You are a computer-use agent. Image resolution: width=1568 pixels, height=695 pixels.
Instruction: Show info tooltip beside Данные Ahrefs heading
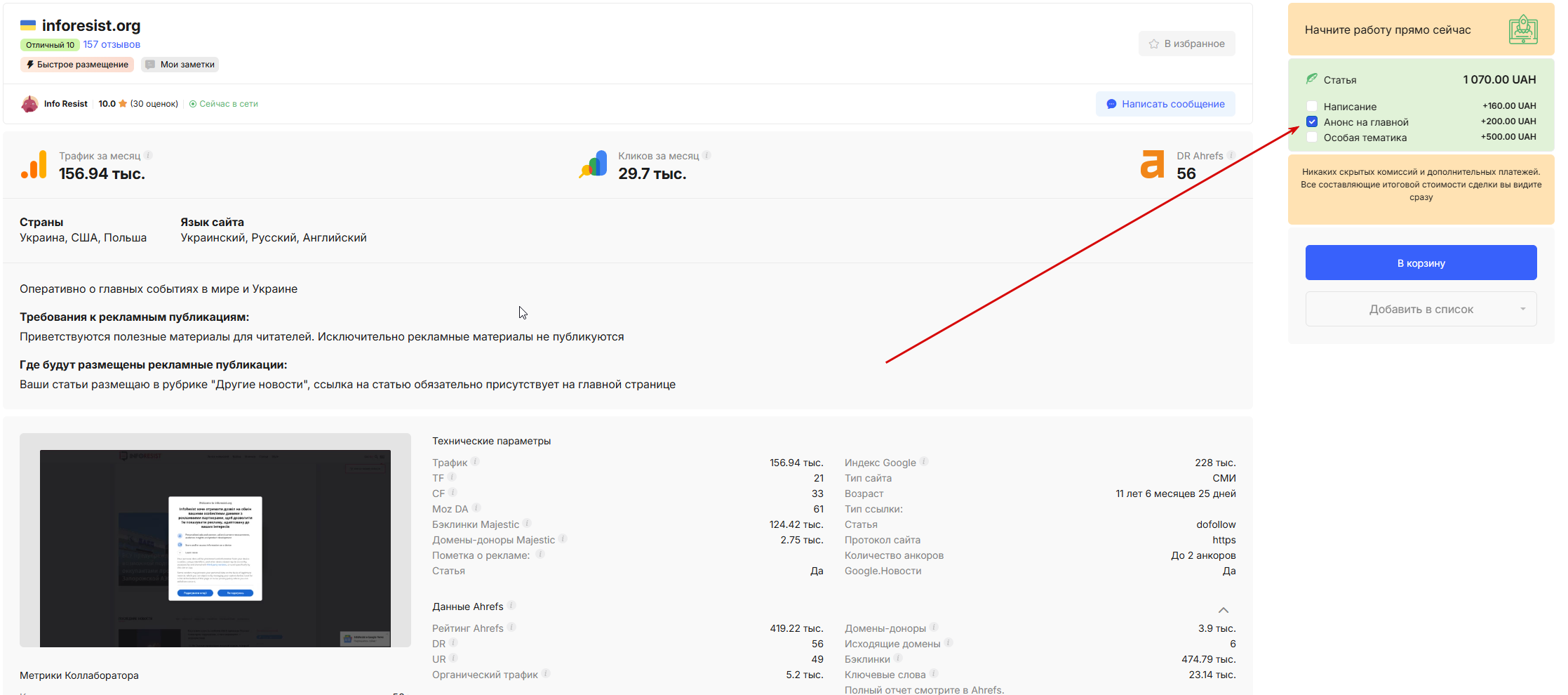511,606
